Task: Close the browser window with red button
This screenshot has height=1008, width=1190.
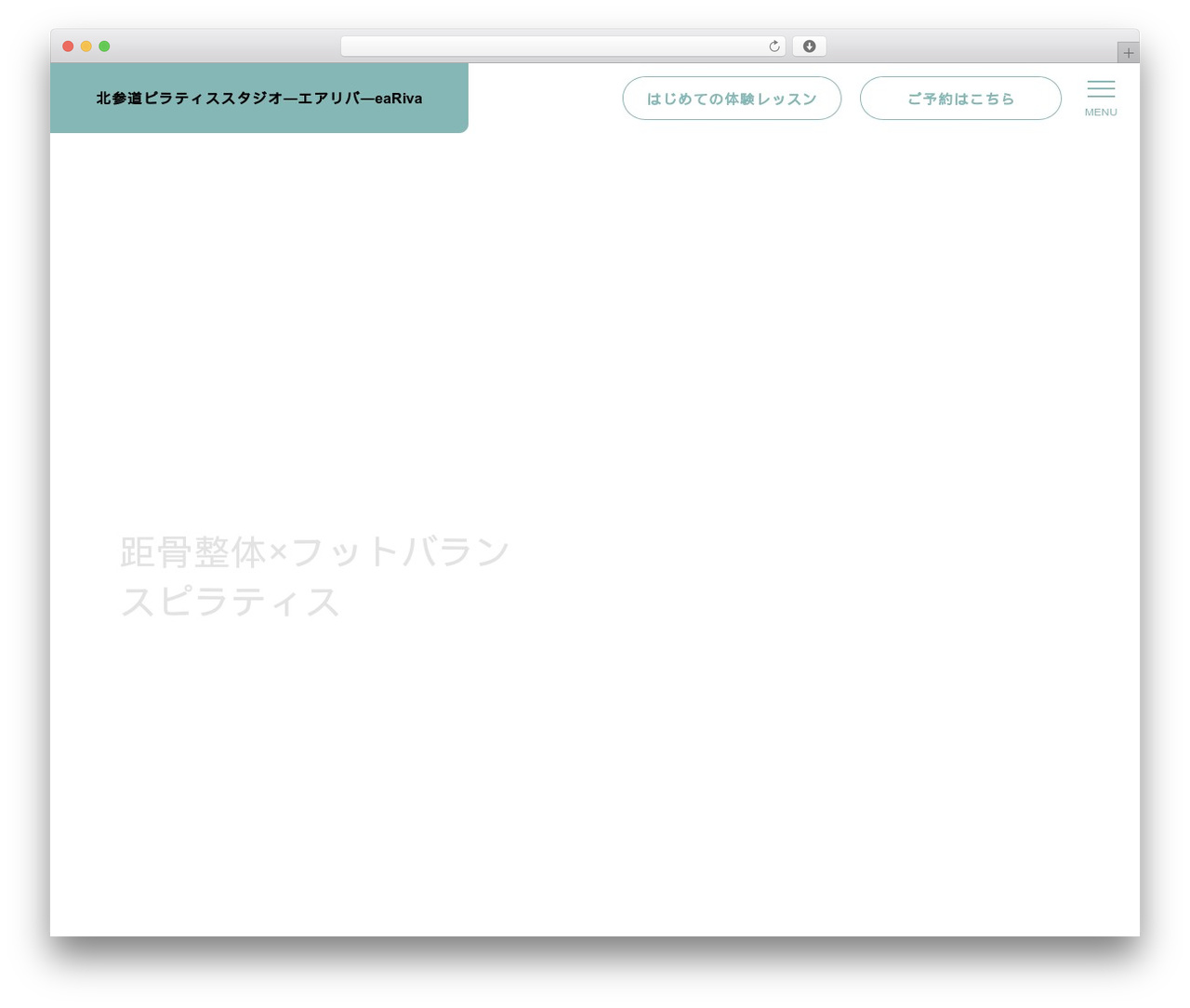Action: click(68, 46)
